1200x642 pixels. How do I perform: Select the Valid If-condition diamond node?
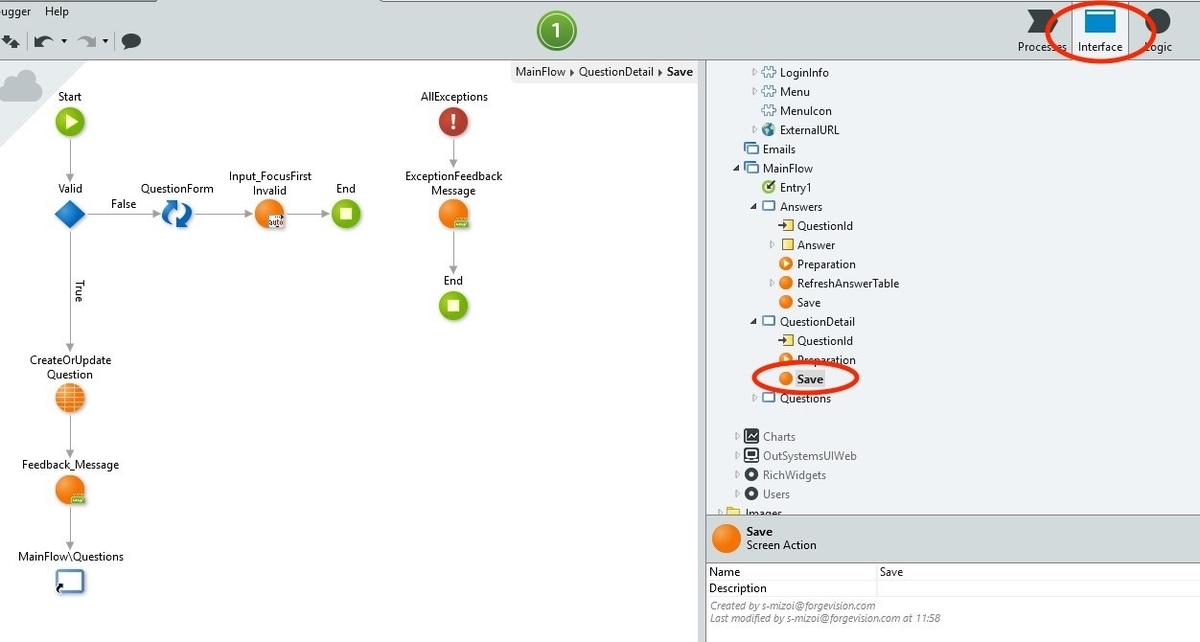70,213
